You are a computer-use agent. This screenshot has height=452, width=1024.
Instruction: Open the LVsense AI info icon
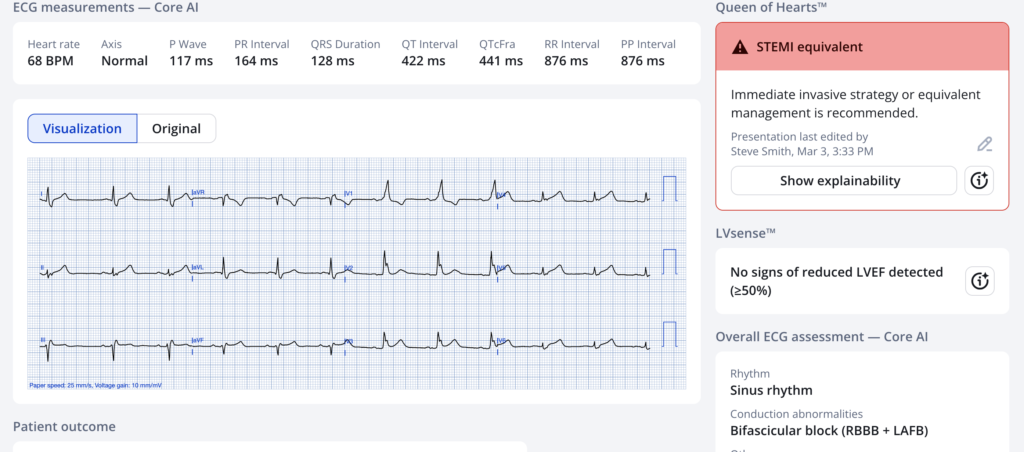click(979, 281)
